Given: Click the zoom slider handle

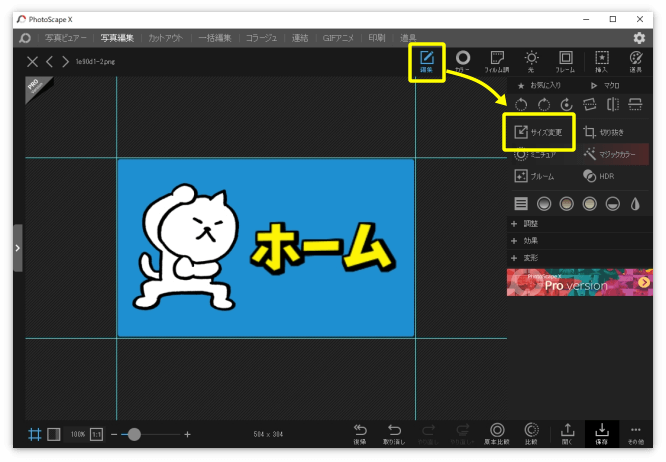Looking at the screenshot, I should point(134,434).
